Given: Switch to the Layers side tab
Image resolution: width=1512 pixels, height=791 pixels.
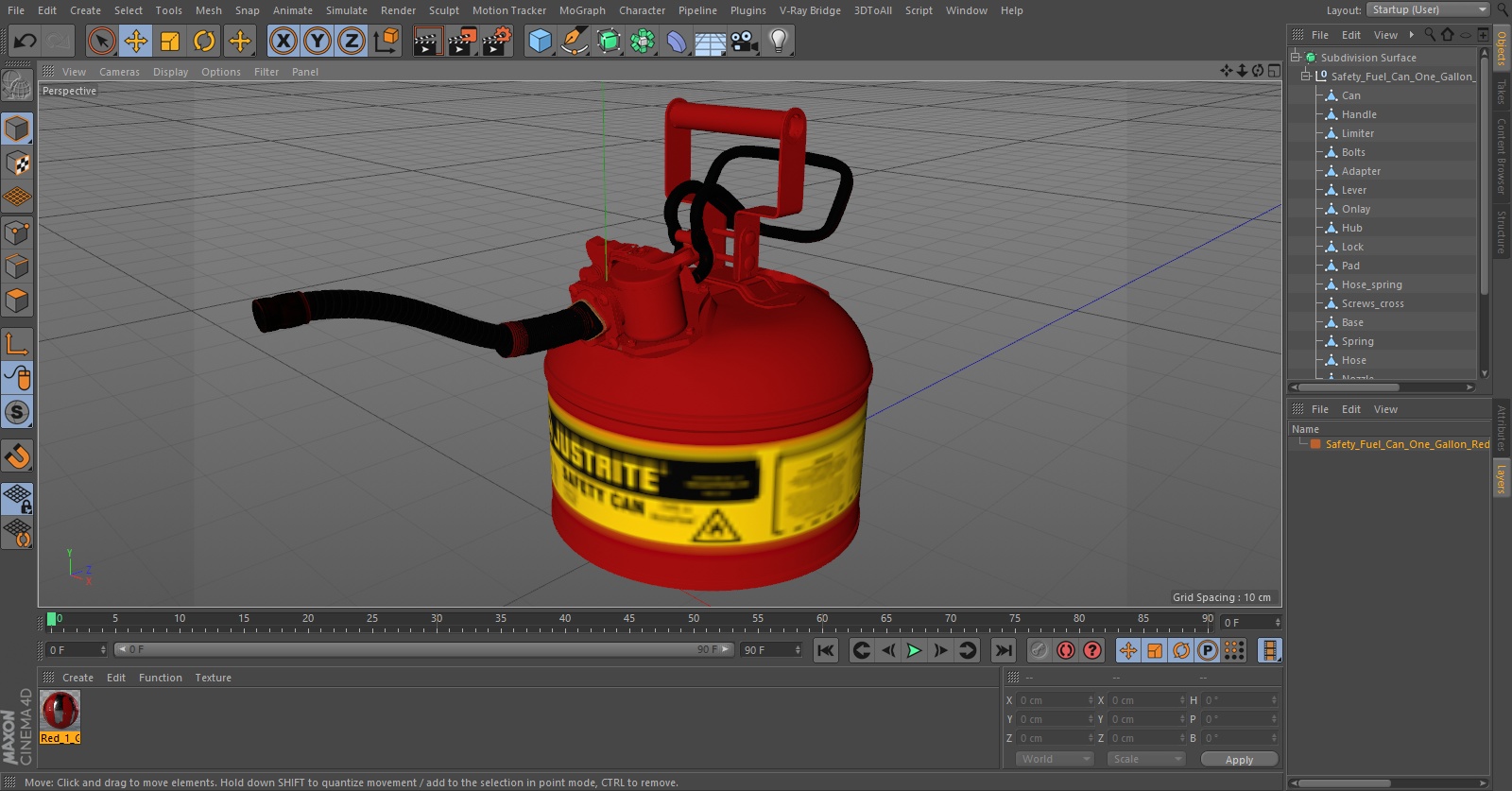Looking at the screenshot, I should point(1501,479).
